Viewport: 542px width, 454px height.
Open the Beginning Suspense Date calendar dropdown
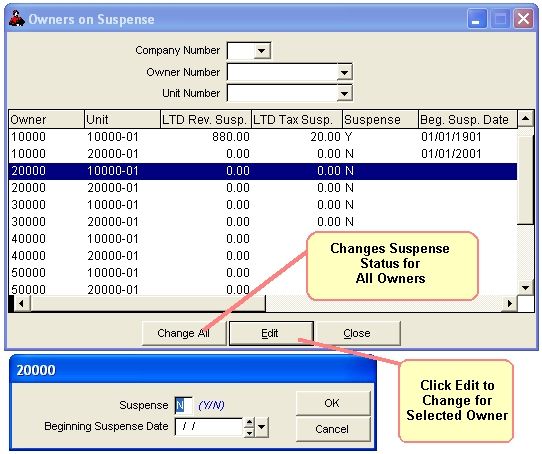[262, 427]
